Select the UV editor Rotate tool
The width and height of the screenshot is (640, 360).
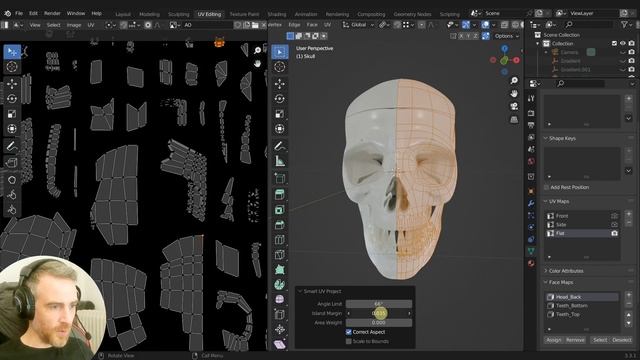click(x=12, y=99)
